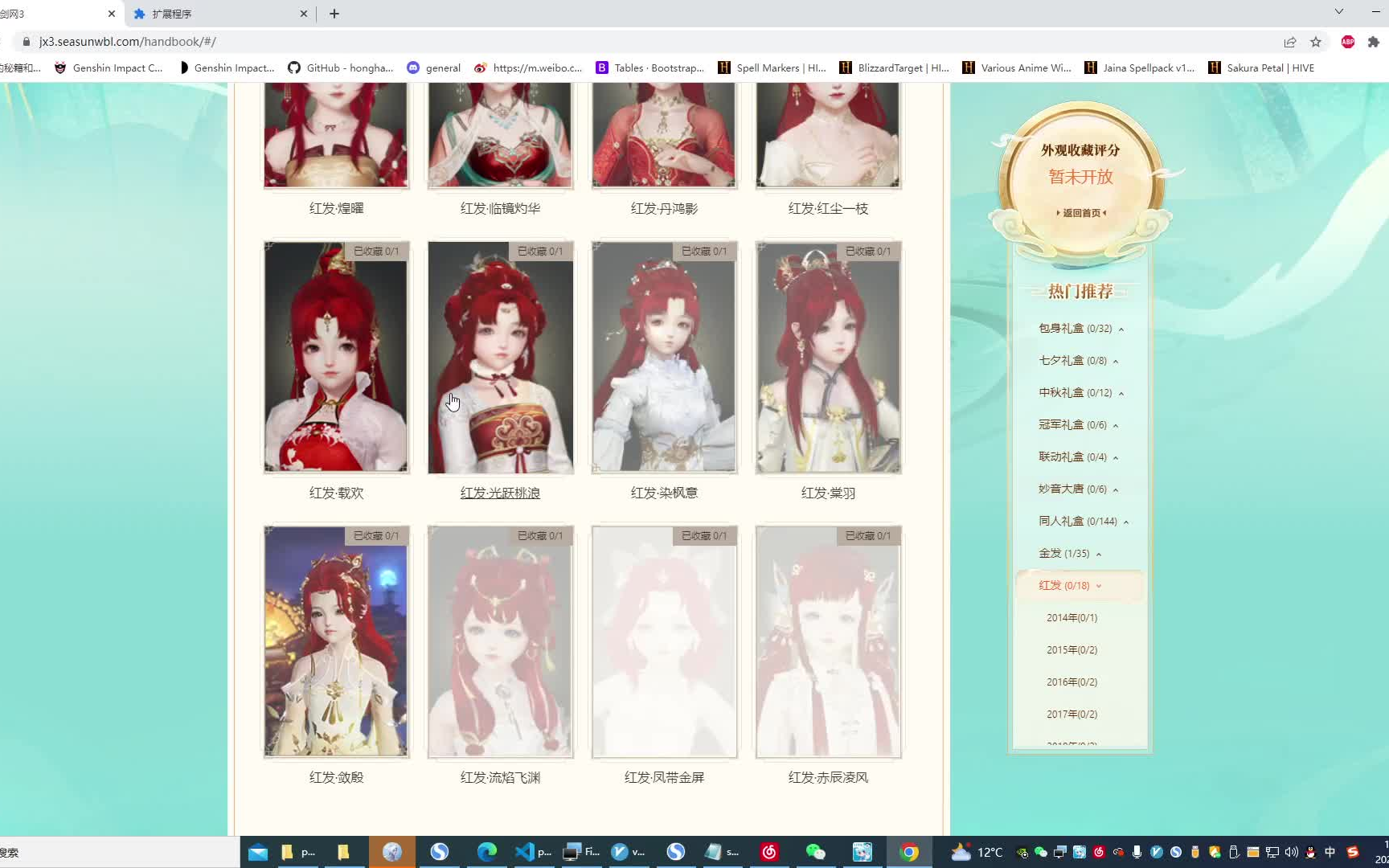
Task: View site info via the lock icon
Action: pos(27,42)
